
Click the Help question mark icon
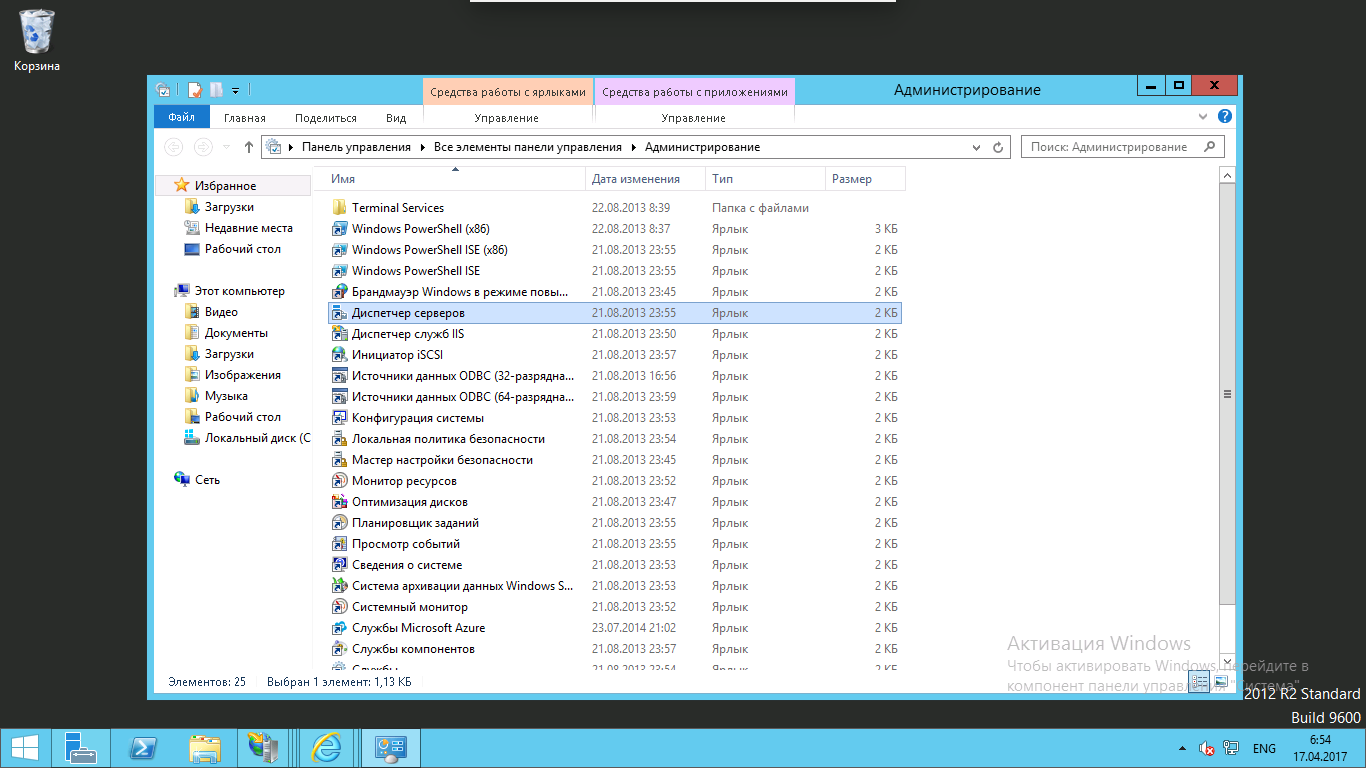(x=1225, y=117)
